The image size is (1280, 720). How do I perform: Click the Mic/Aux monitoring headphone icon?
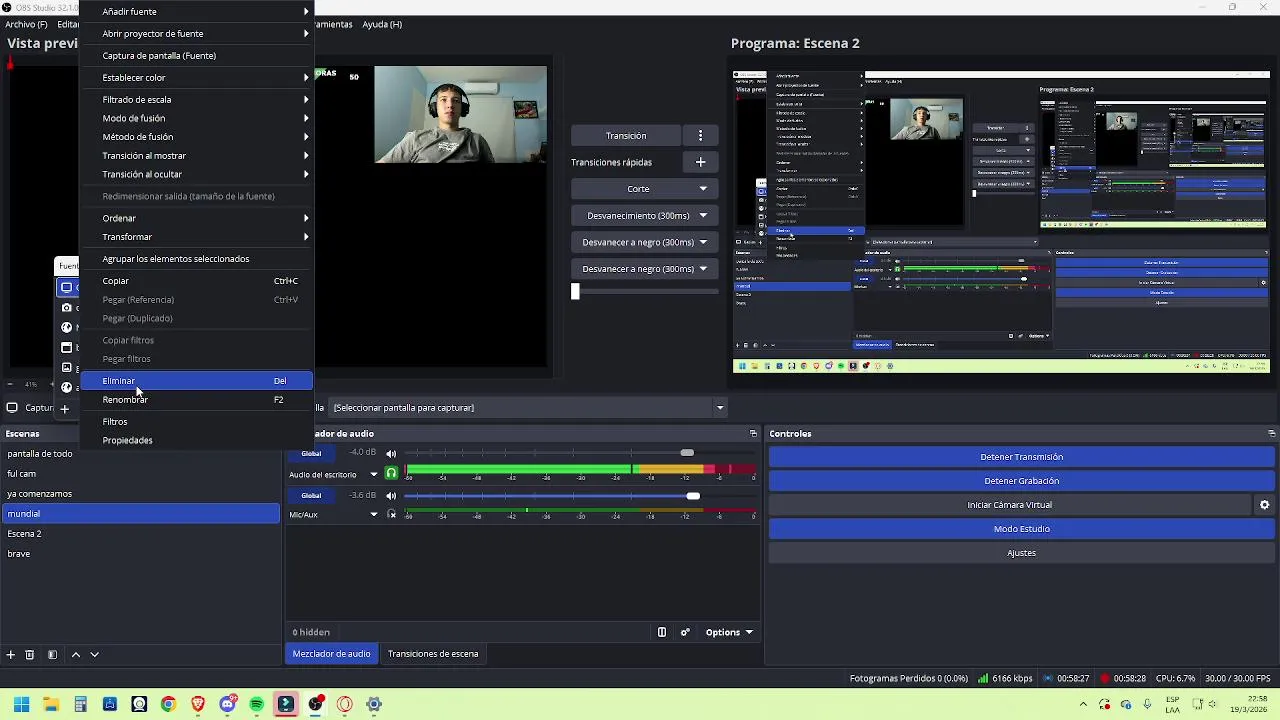[391, 515]
